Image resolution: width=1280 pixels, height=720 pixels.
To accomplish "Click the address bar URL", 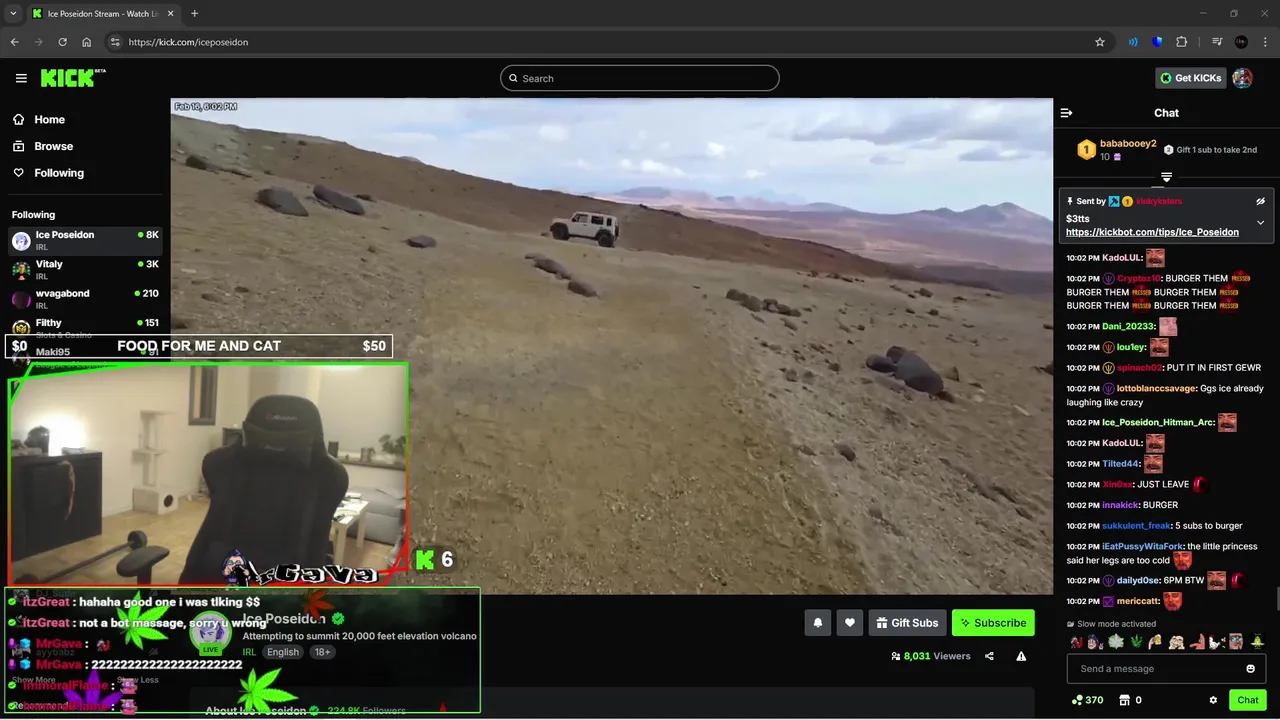I will pyautogui.click(x=188, y=42).
